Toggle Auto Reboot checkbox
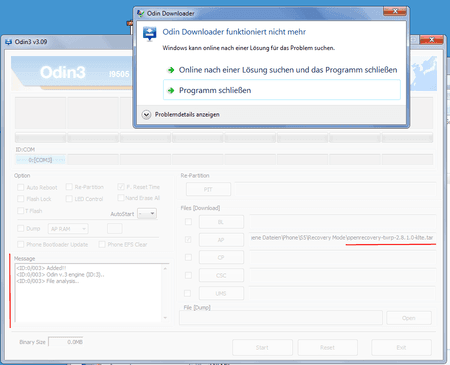450x365 pixels. coord(21,187)
